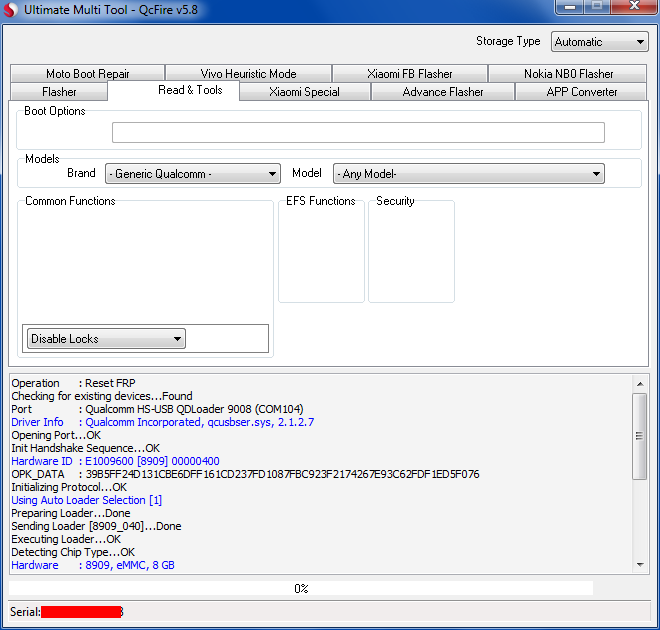Click 'Opening Port...OK' log line
Viewport: 660px width, 630px height.
tap(56, 435)
